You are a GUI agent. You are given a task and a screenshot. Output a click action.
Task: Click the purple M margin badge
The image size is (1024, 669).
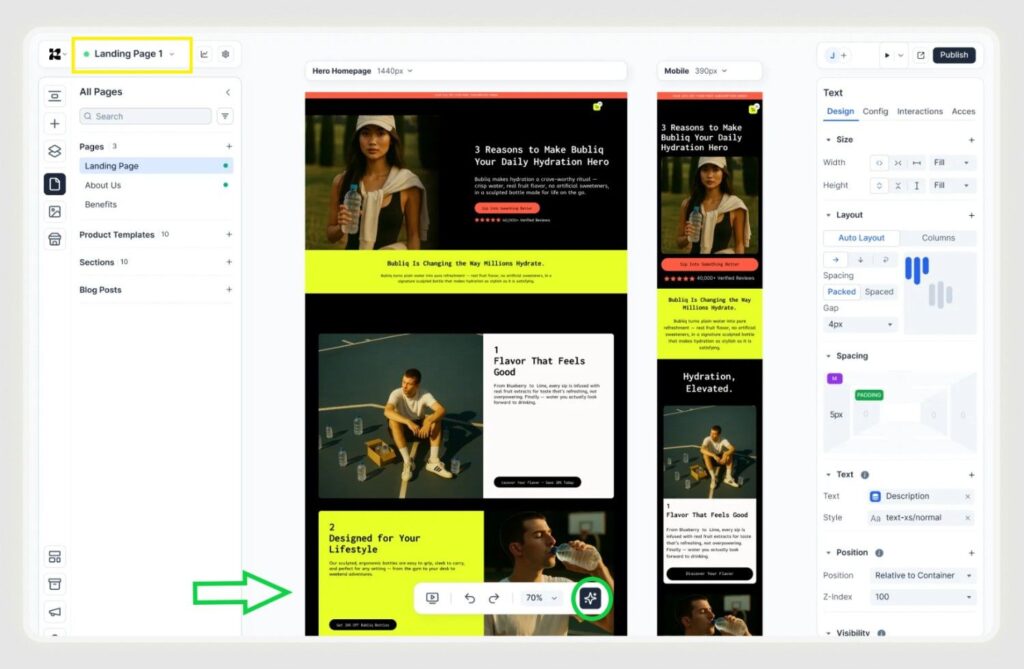click(834, 378)
